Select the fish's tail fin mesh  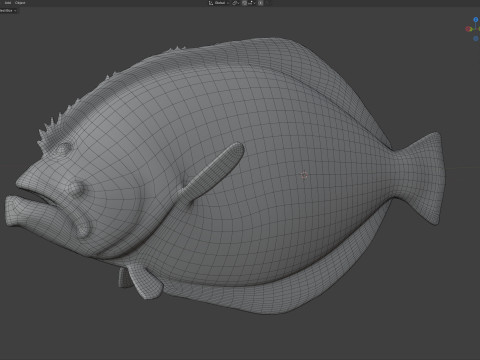pos(422,177)
